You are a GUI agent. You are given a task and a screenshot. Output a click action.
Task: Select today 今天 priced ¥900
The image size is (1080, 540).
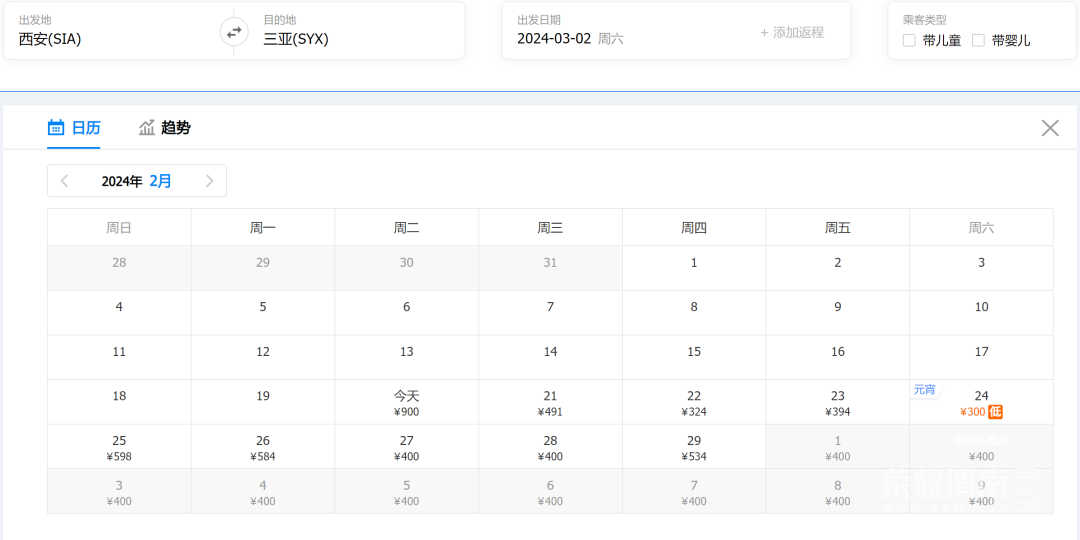coord(406,402)
